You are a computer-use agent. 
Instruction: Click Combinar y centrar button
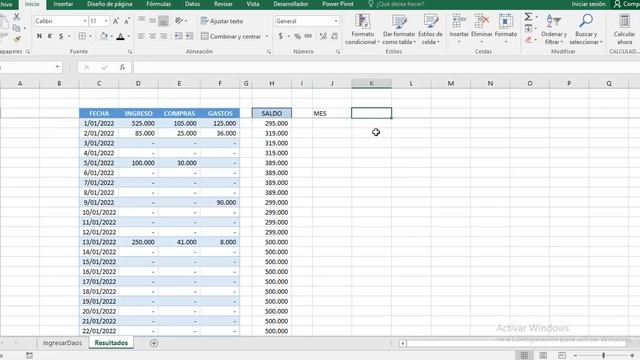tap(231, 36)
